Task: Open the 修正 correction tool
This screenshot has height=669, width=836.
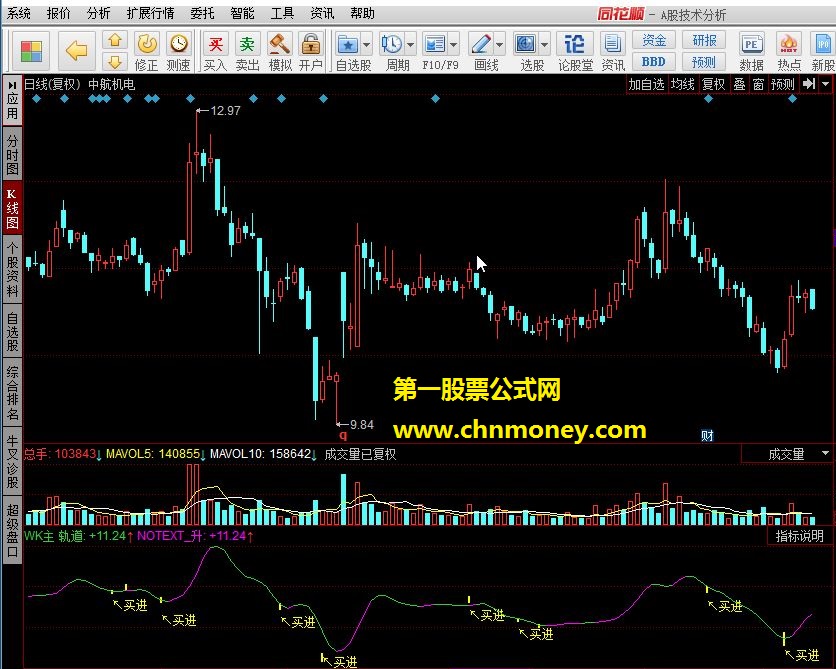Action: pos(147,52)
